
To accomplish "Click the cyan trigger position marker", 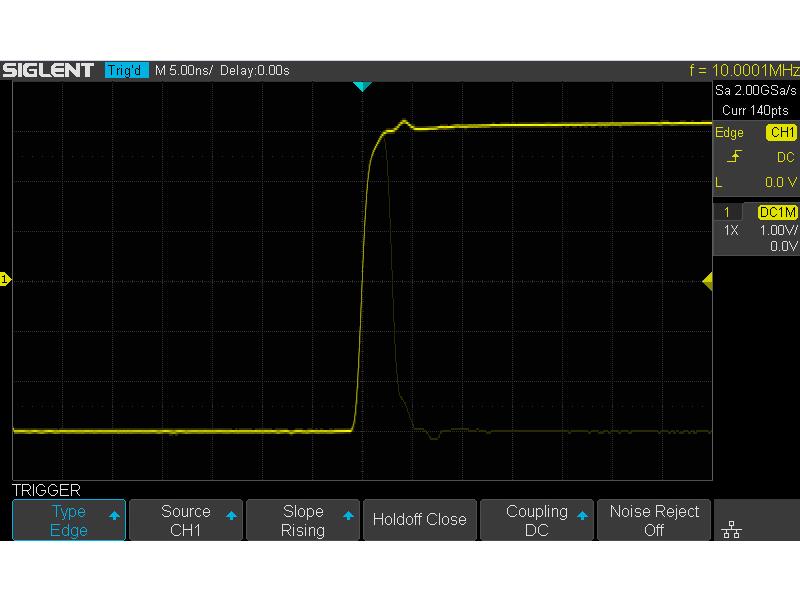I will click(362, 86).
